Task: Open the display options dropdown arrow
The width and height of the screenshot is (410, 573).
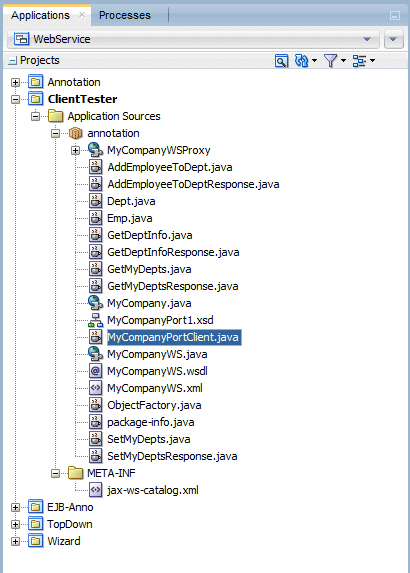Action: pyautogui.click(x=372, y=61)
